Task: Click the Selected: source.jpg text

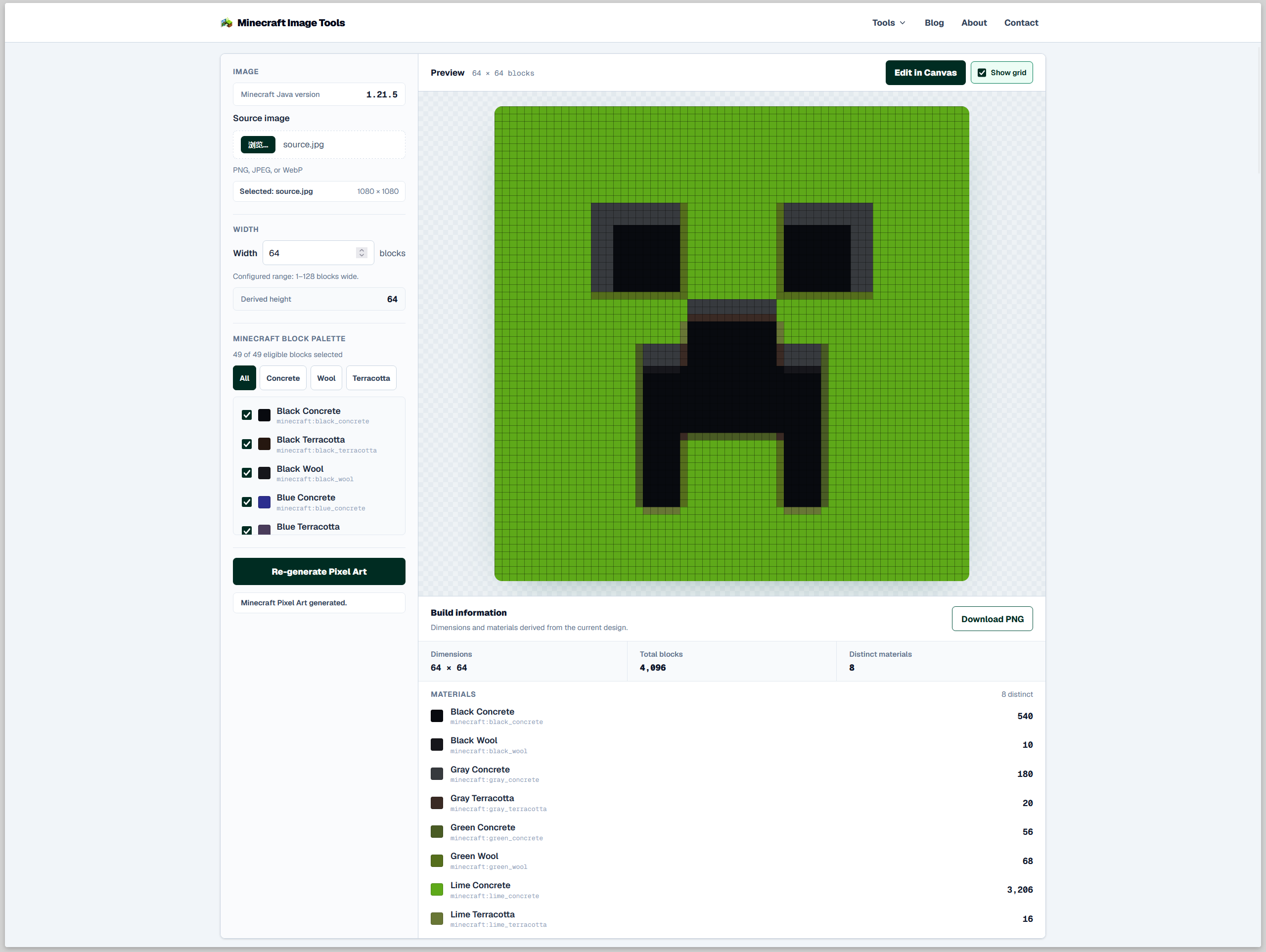Action: click(276, 191)
